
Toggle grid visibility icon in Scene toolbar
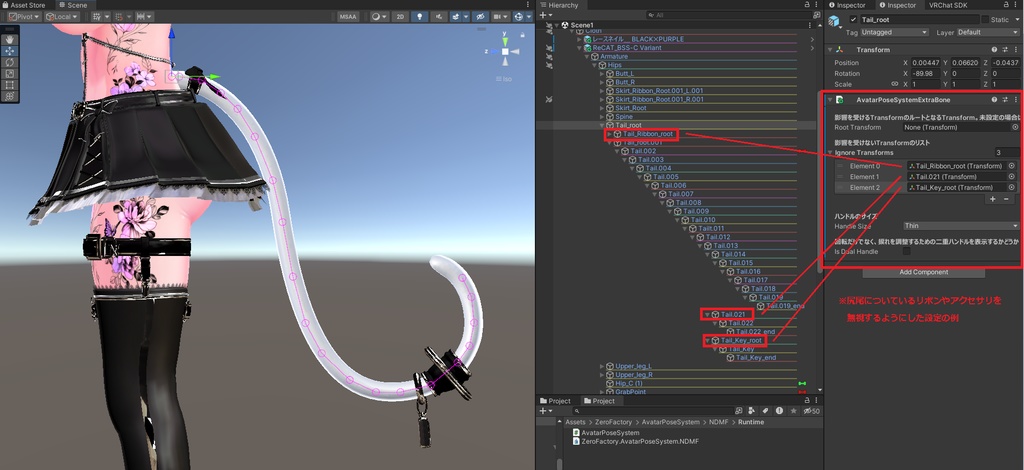coord(99,16)
